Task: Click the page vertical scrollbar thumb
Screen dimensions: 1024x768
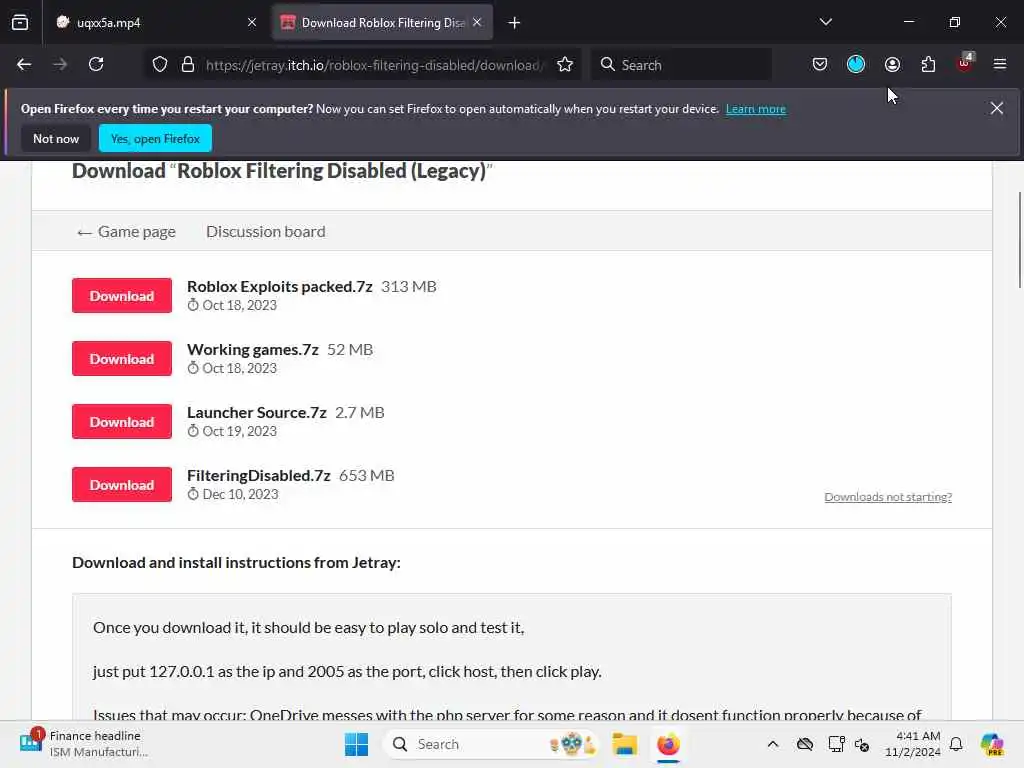Action: point(1019,240)
